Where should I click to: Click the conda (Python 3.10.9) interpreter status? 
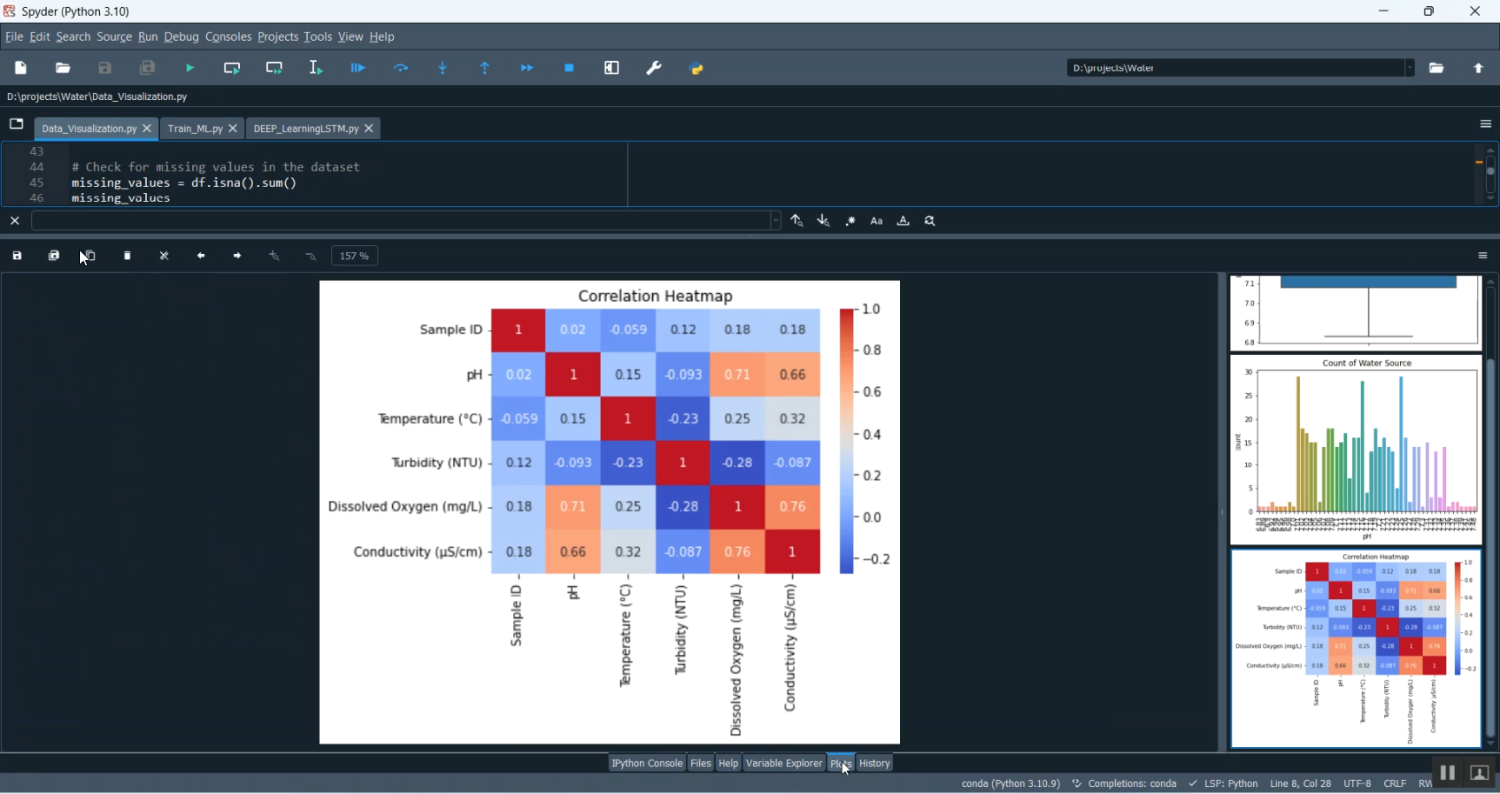(1010, 784)
